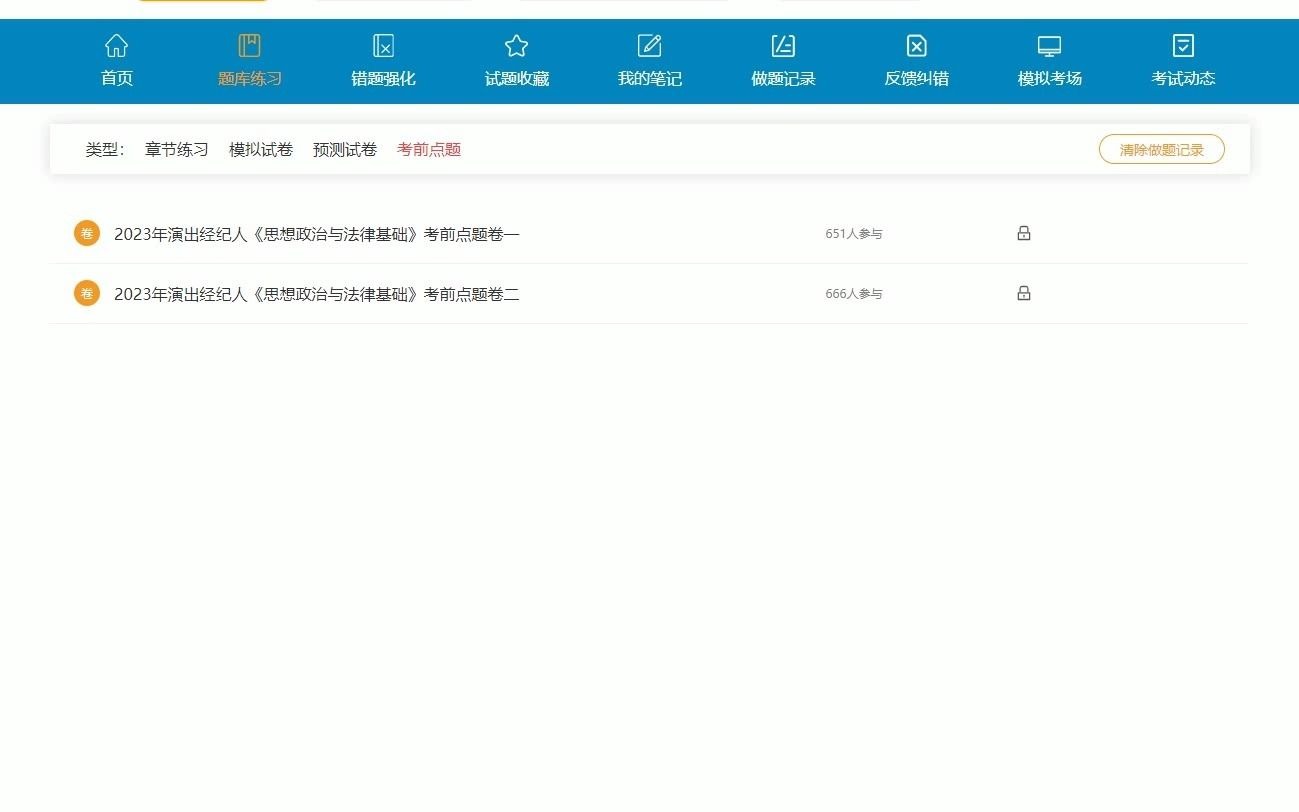Open 2023年演出经纪人考前点题卷二
1299x812 pixels.
[317, 294]
